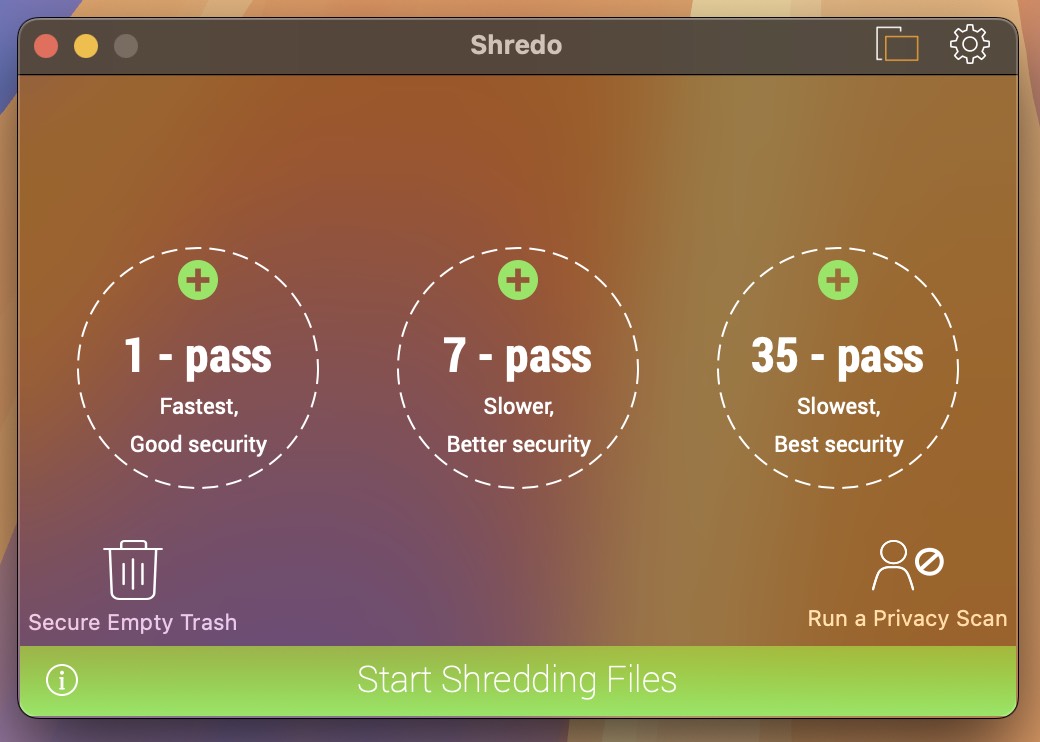Click the green plus in the 1 - pass circle

coord(198,280)
